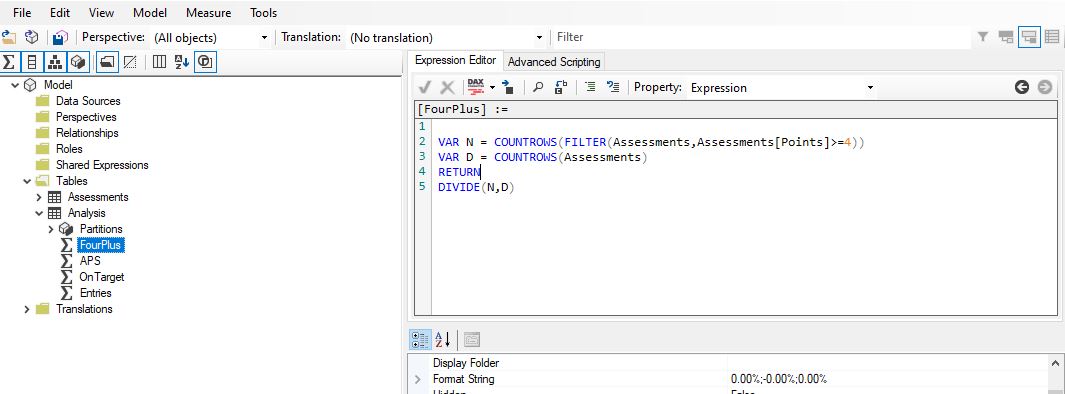Select the Data Sources folder
The height and width of the screenshot is (394, 1065).
point(88,101)
